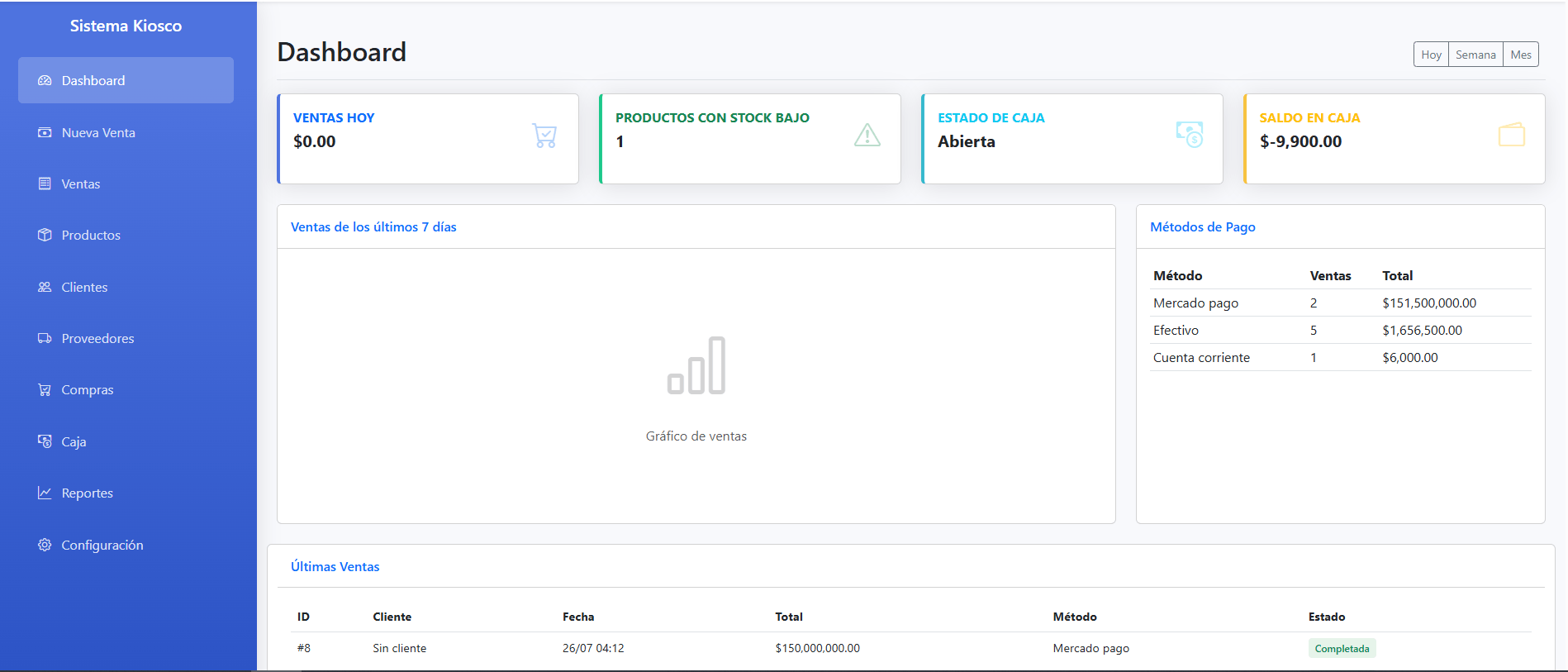The height and width of the screenshot is (672, 1568).
Task: Click Cuenta corriente row in payment methods
Action: 1340,357
